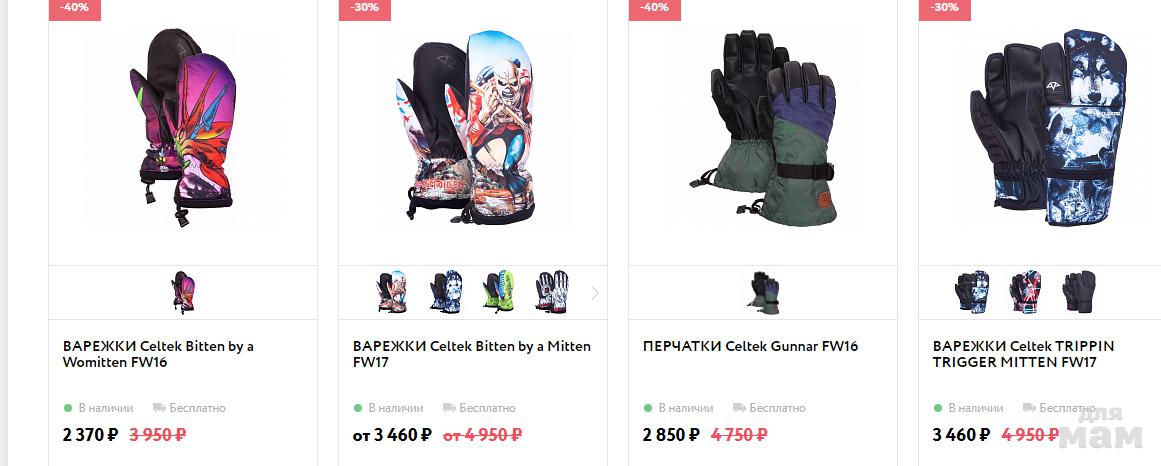
Task: Click the purple floral Womitten product image
Action: (183, 127)
